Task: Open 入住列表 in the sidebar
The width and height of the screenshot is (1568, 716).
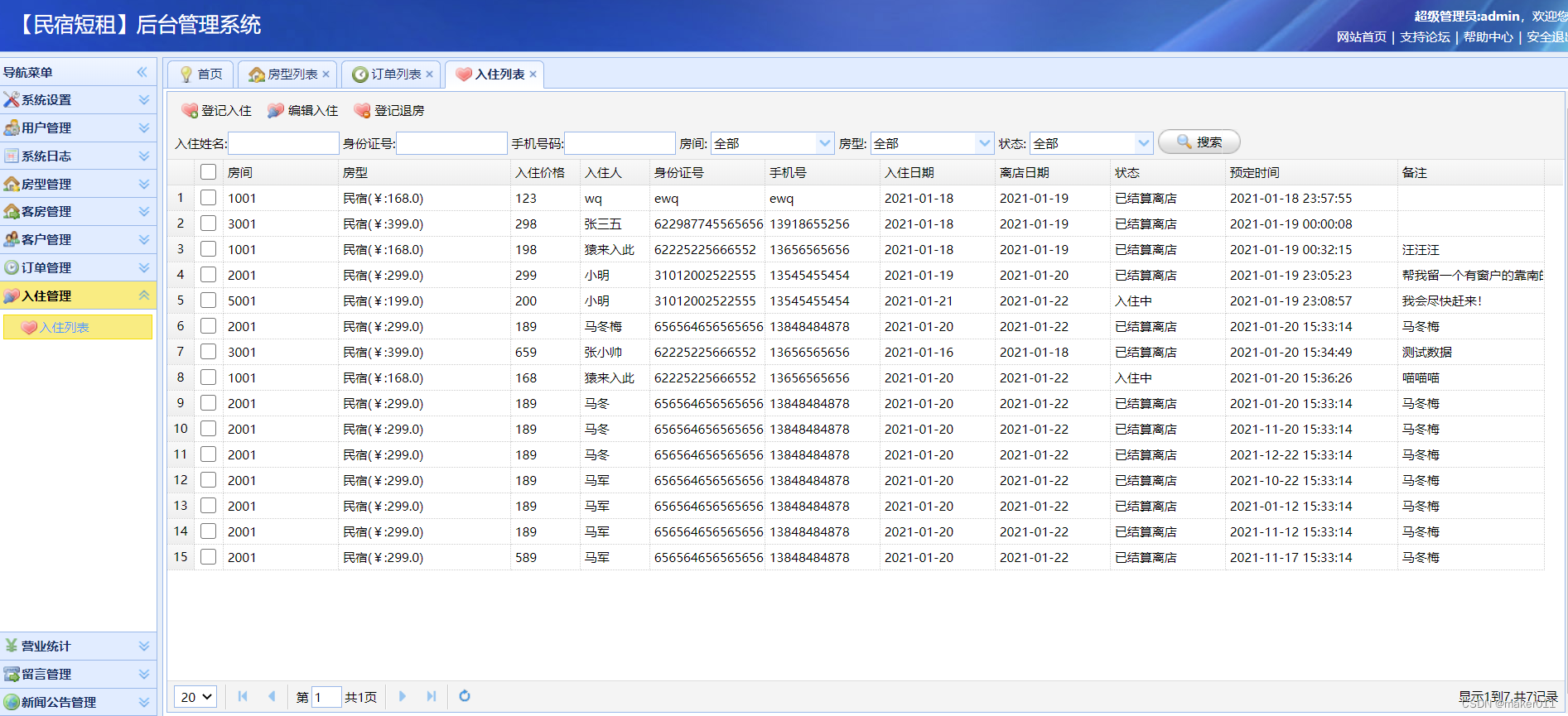Action: click(78, 327)
